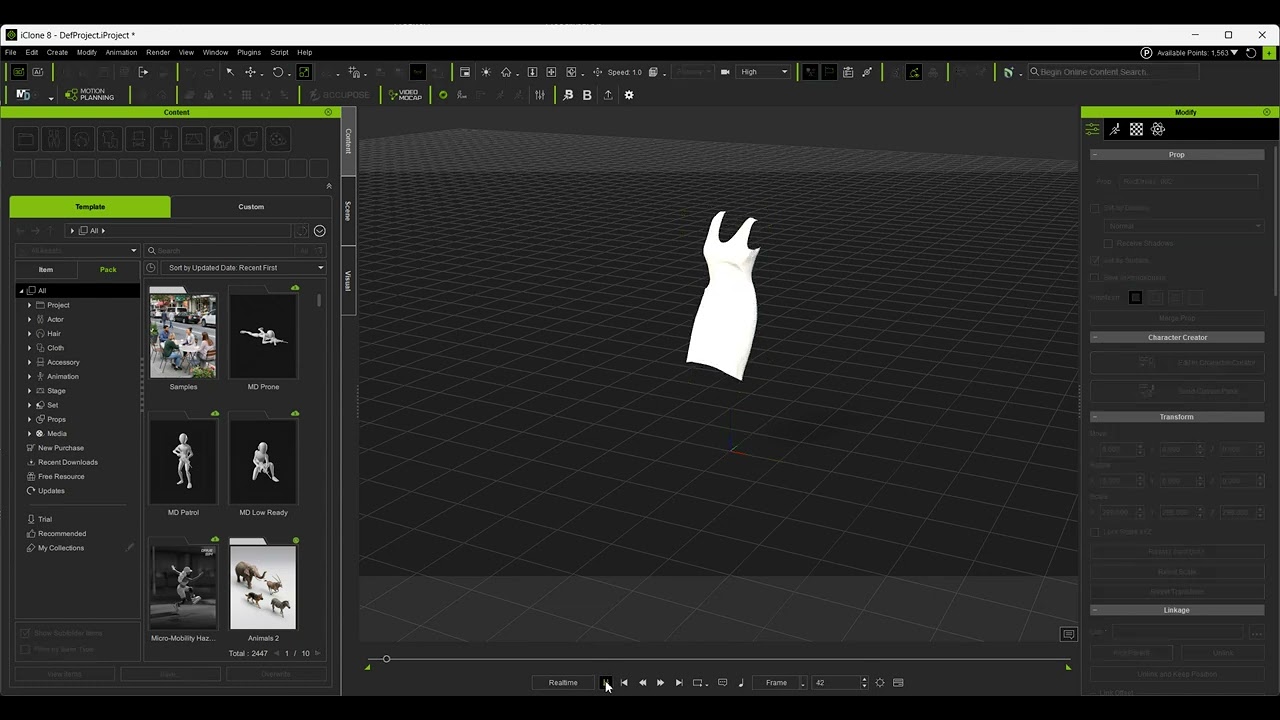This screenshot has height=720, width=1280.
Task: Open the Visual side tab
Action: (348, 281)
